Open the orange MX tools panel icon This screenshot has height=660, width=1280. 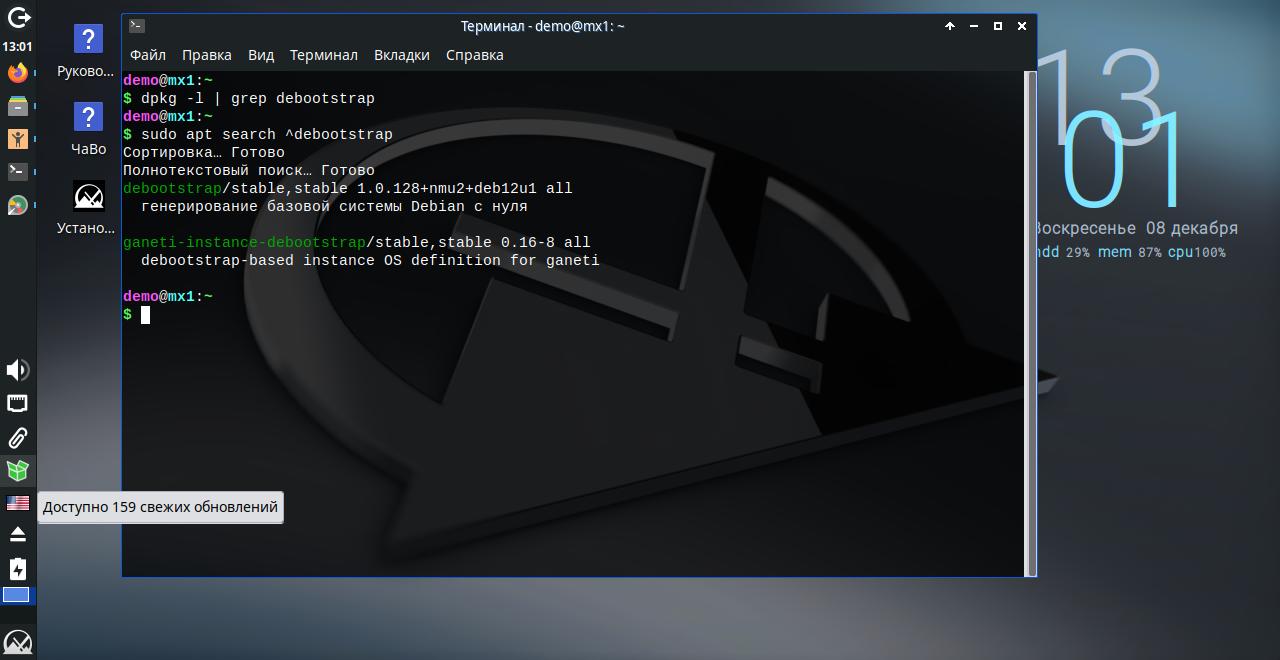[x=17, y=138]
